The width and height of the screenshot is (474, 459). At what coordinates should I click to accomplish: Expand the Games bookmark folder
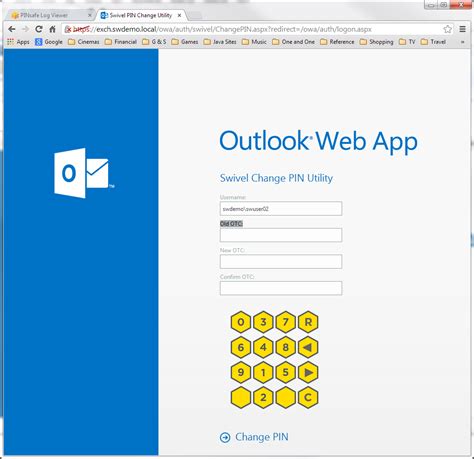tap(185, 42)
